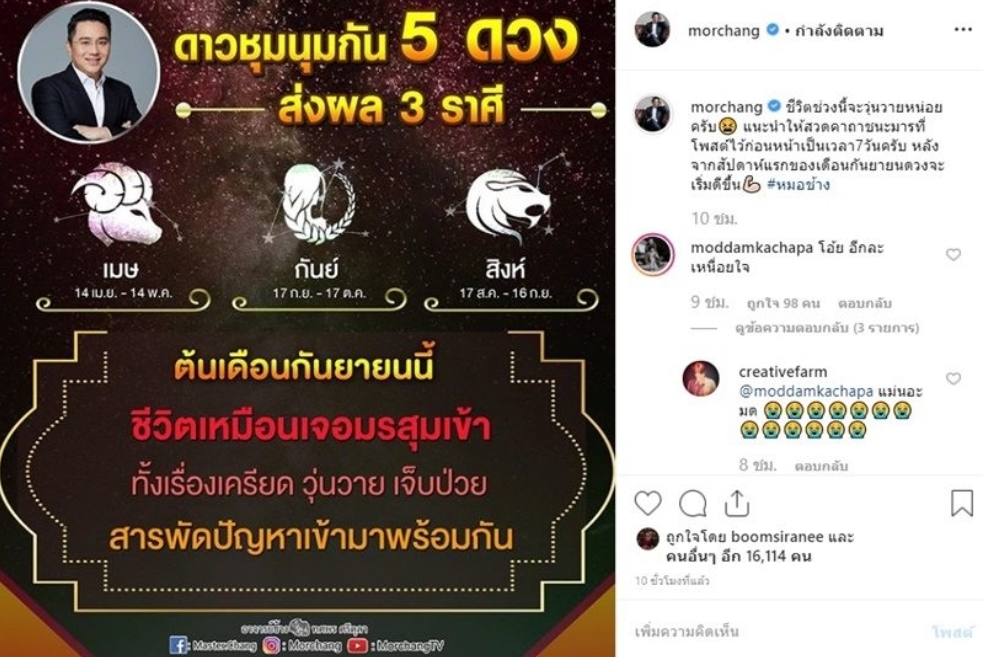Reply to moddamkachapa's comment
The height and width of the screenshot is (657, 983).
click(x=865, y=303)
